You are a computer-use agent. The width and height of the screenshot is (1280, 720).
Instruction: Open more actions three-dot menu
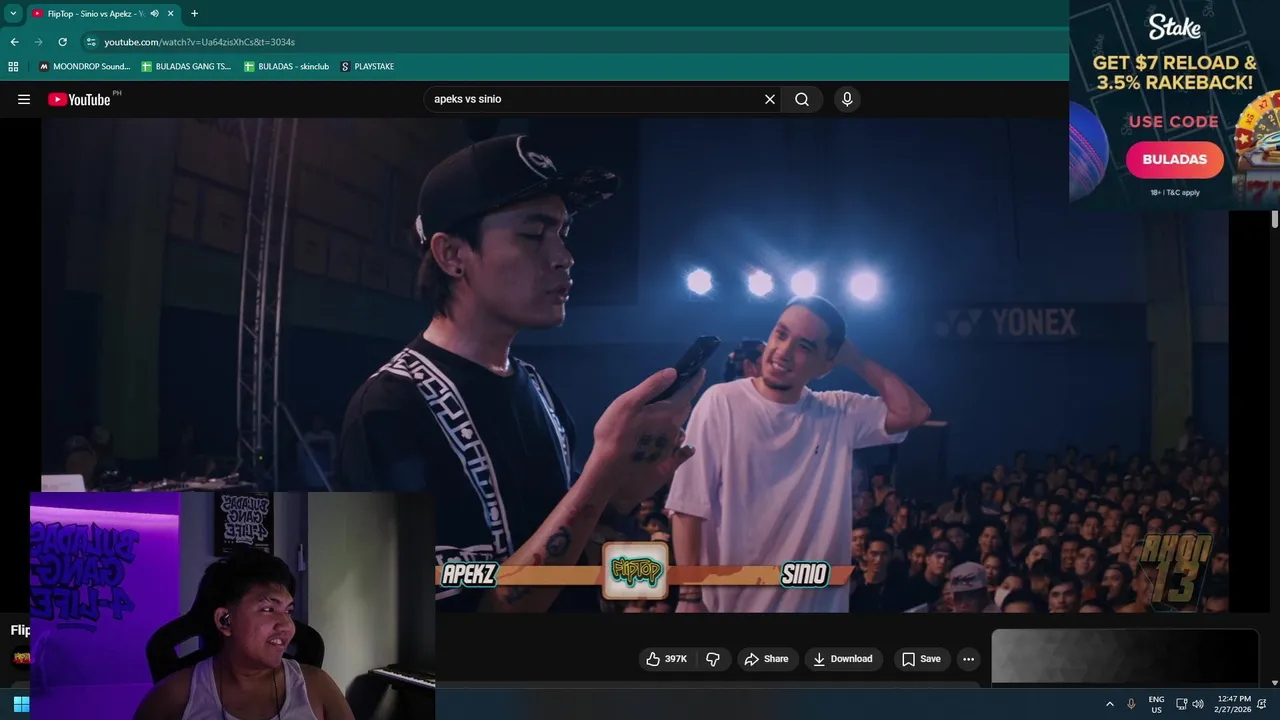[968, 659]
